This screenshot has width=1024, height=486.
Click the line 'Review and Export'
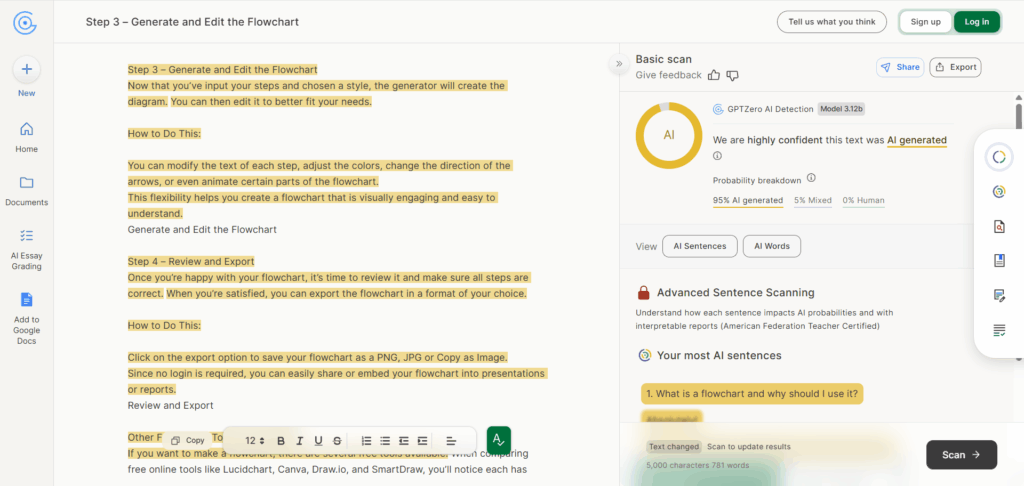coord(170,405)
